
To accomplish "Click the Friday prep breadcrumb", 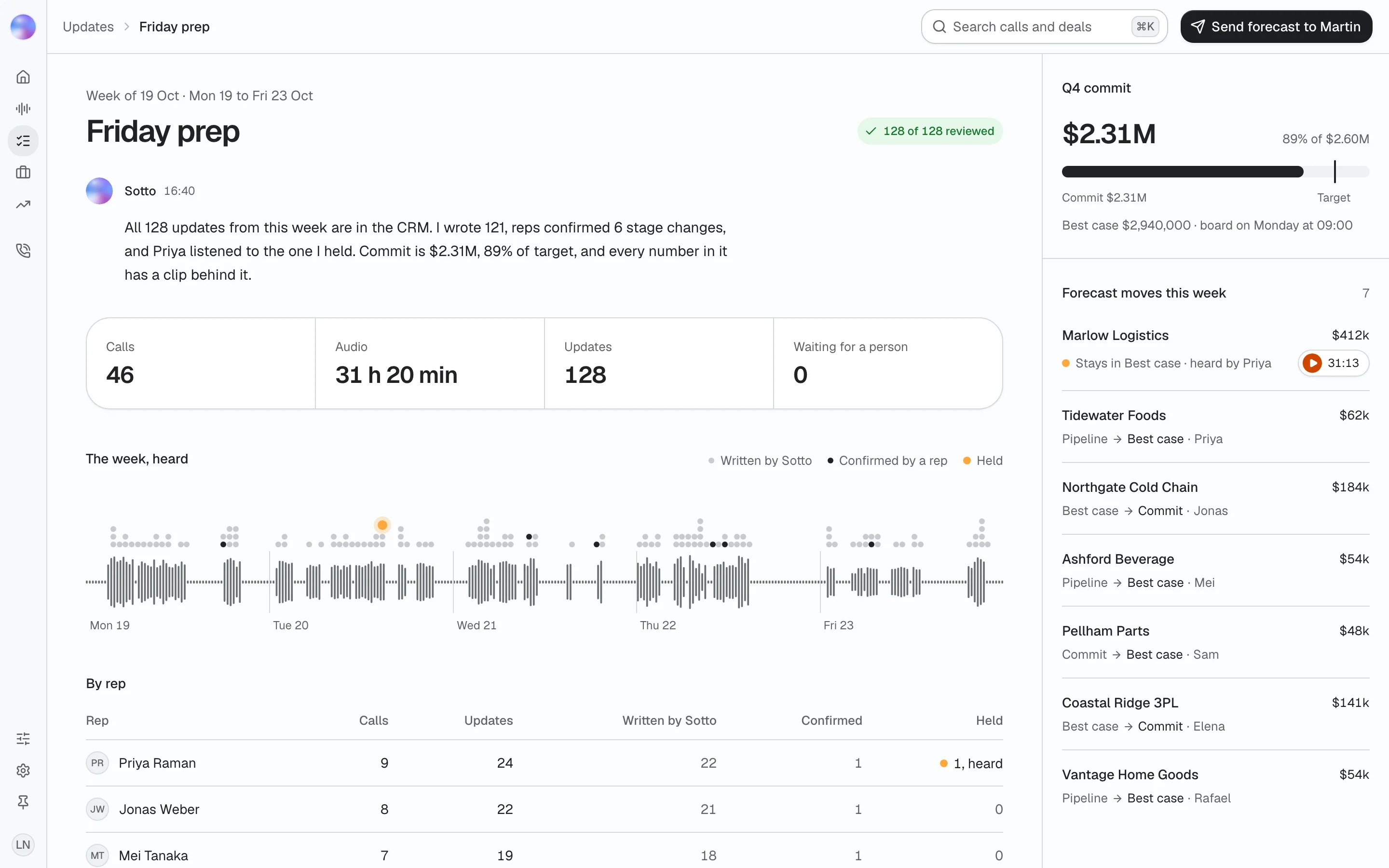I will pos(175,27).
